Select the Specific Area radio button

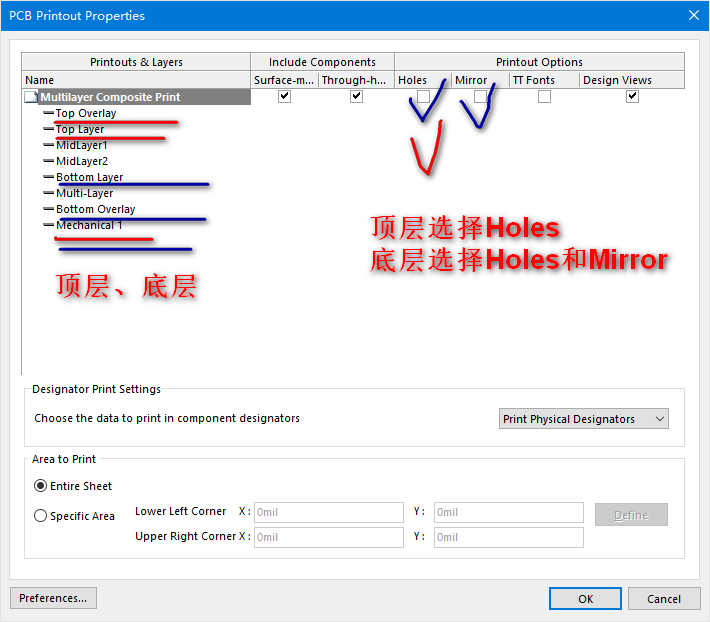click(41, 516)
